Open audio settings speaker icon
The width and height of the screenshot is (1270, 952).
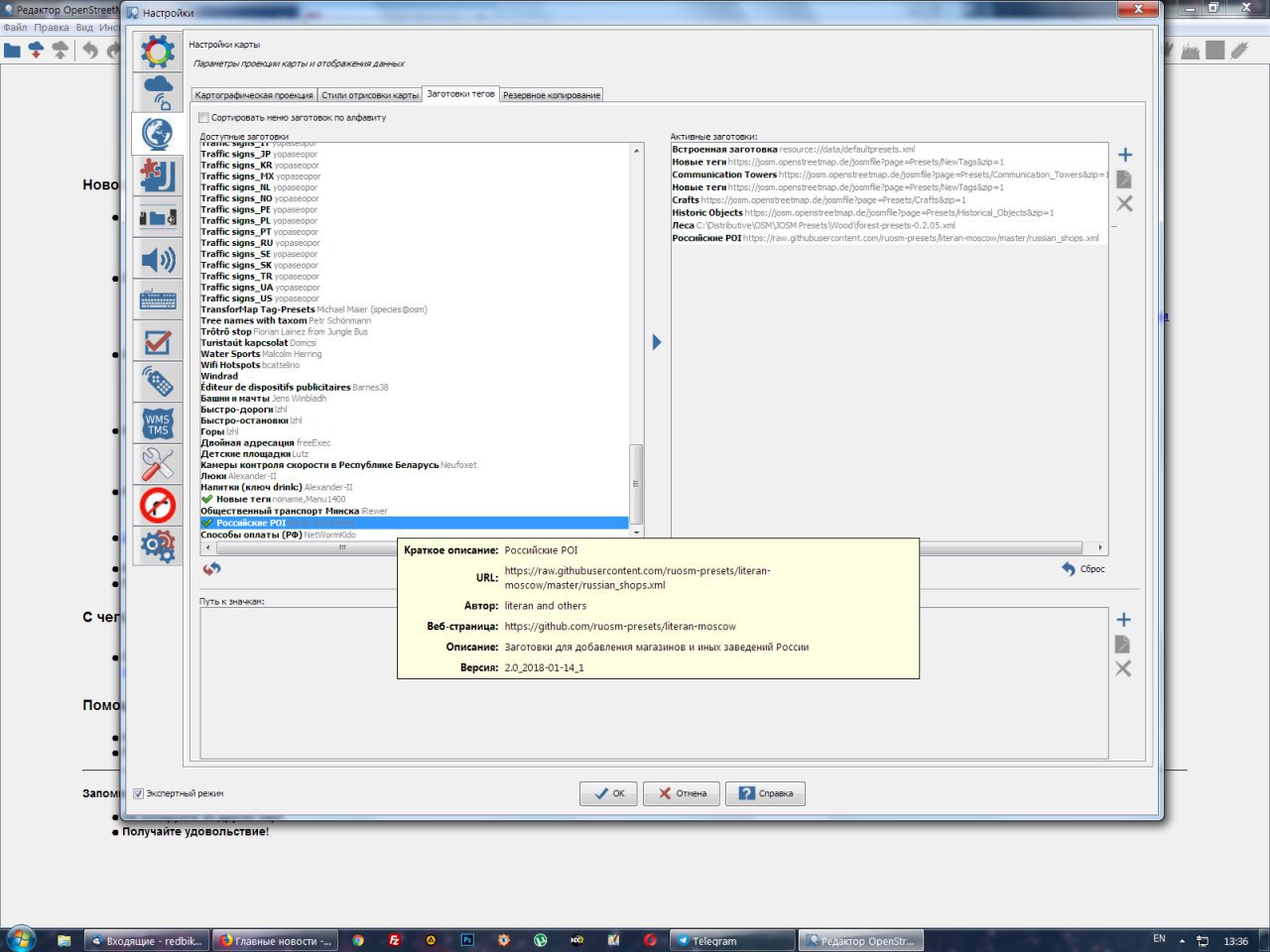(x=158, y=260)
